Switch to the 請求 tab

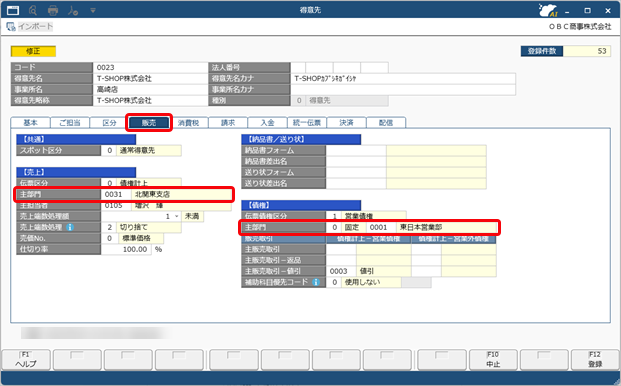coord(228,123)
